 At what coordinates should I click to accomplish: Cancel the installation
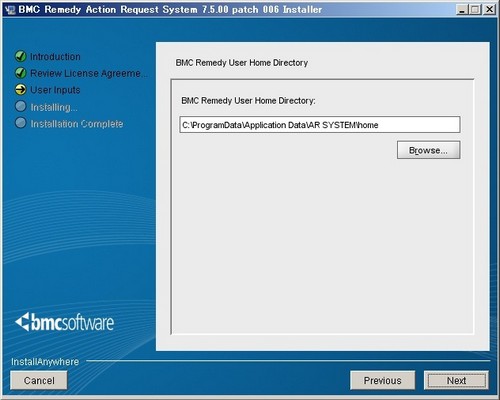(39, 380)
